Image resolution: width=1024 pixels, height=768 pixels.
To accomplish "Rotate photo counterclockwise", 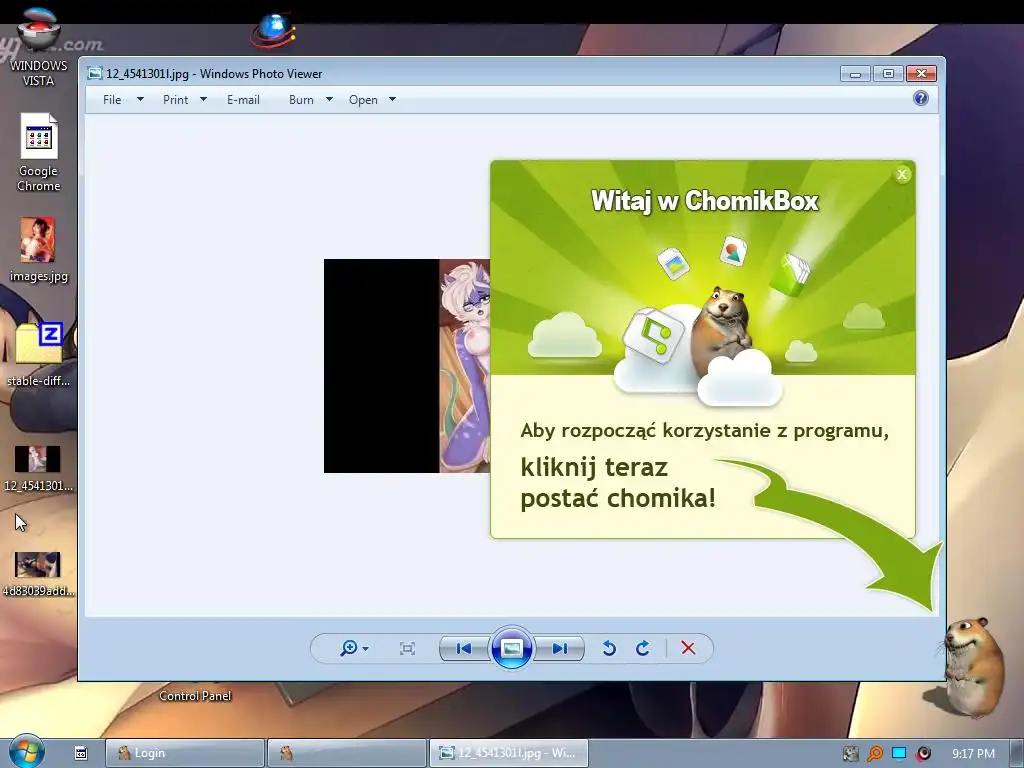I will point(609,648).
